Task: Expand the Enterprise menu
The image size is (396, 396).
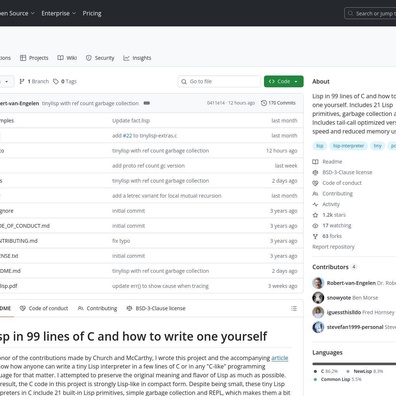Action: tap(59, 13)
